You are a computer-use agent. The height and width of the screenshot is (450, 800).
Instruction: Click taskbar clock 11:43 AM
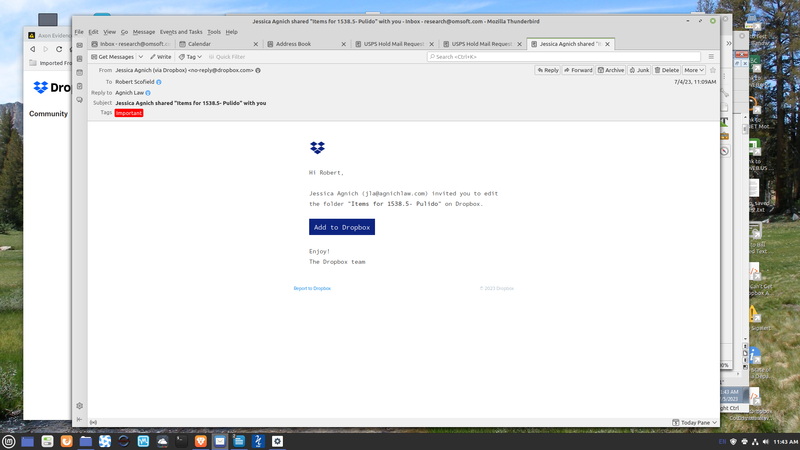click(785, 442)
